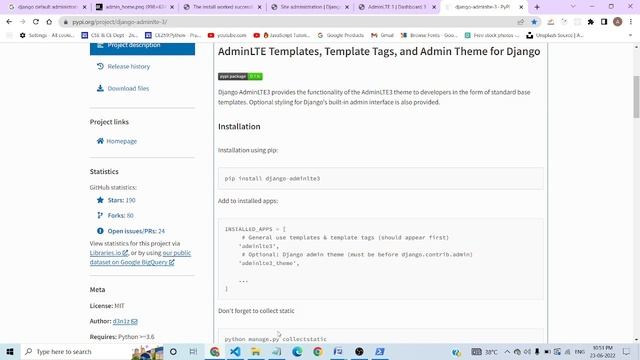Open the notification center icon

[x=627, y=351]
